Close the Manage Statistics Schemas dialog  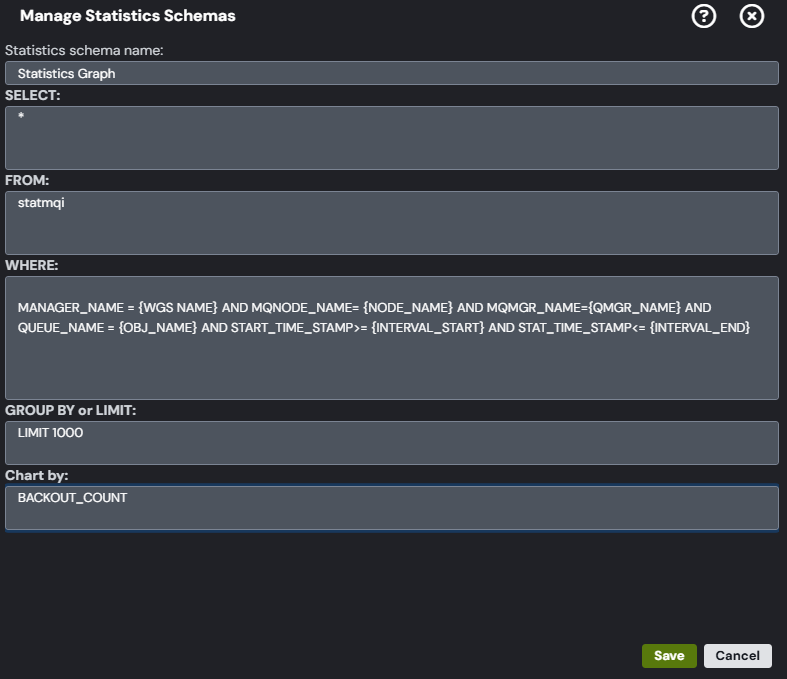pos(751,16)
